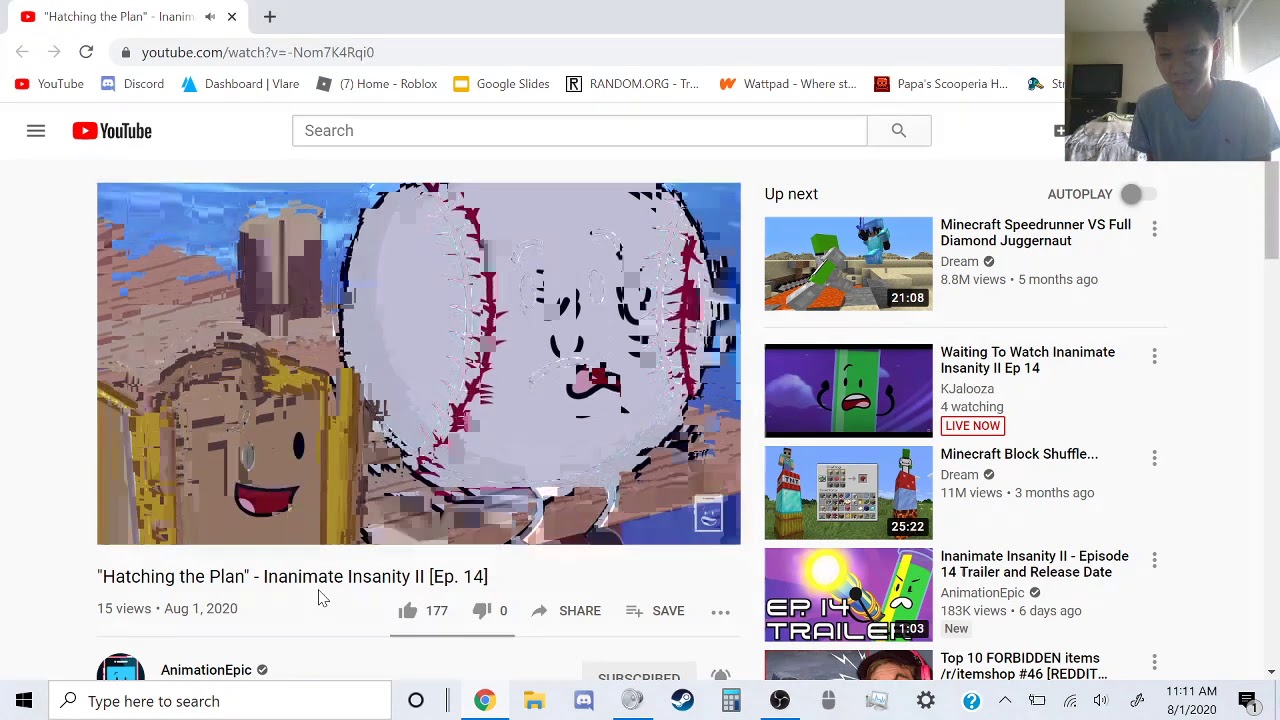Viewport: 1280px width, 720px height.
Task: Open the blue Get Help taskbar icon
Action: pyautogui.click(x=972, y=701)
